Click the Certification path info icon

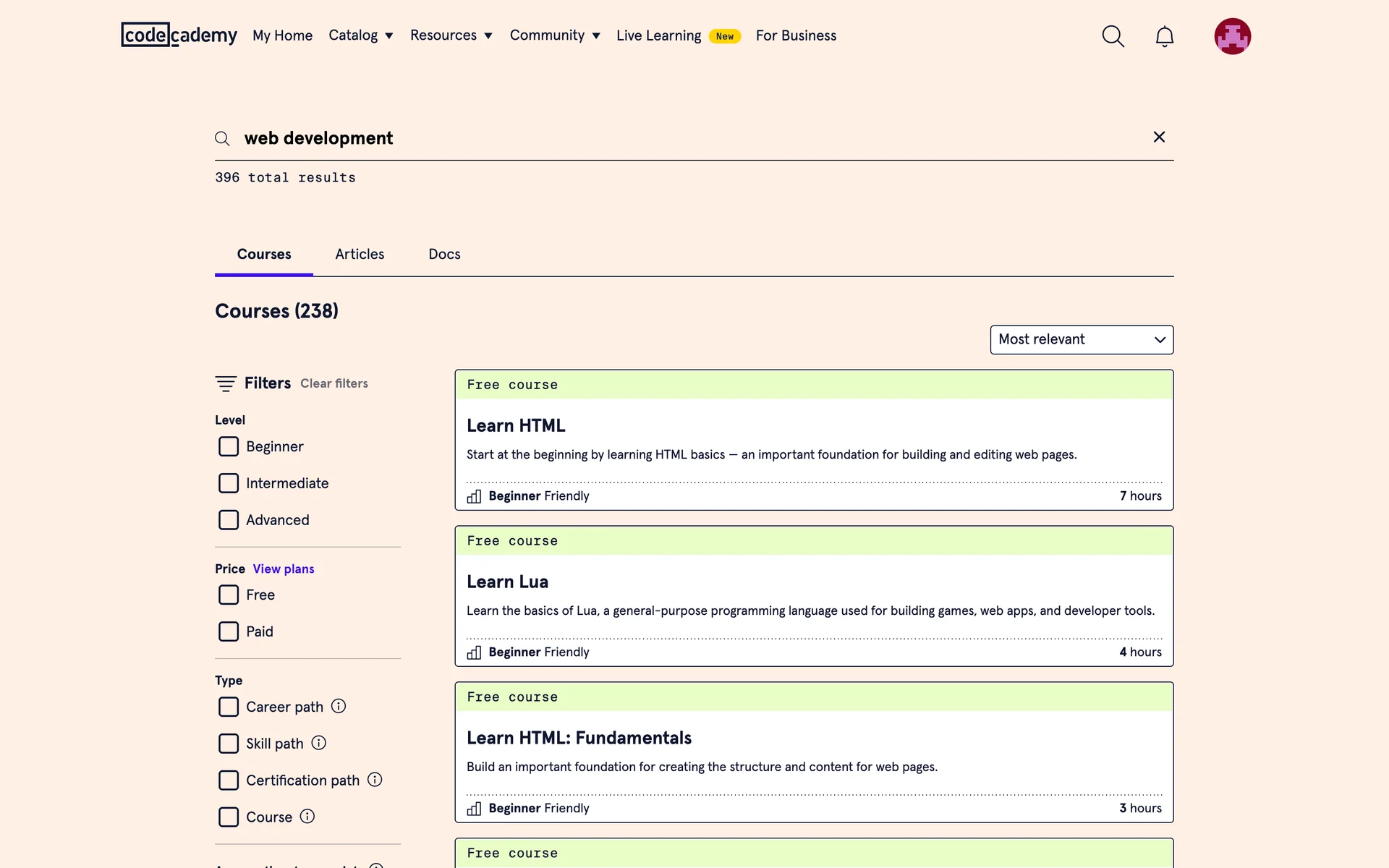pyautogui.click(x=375, y=780)
